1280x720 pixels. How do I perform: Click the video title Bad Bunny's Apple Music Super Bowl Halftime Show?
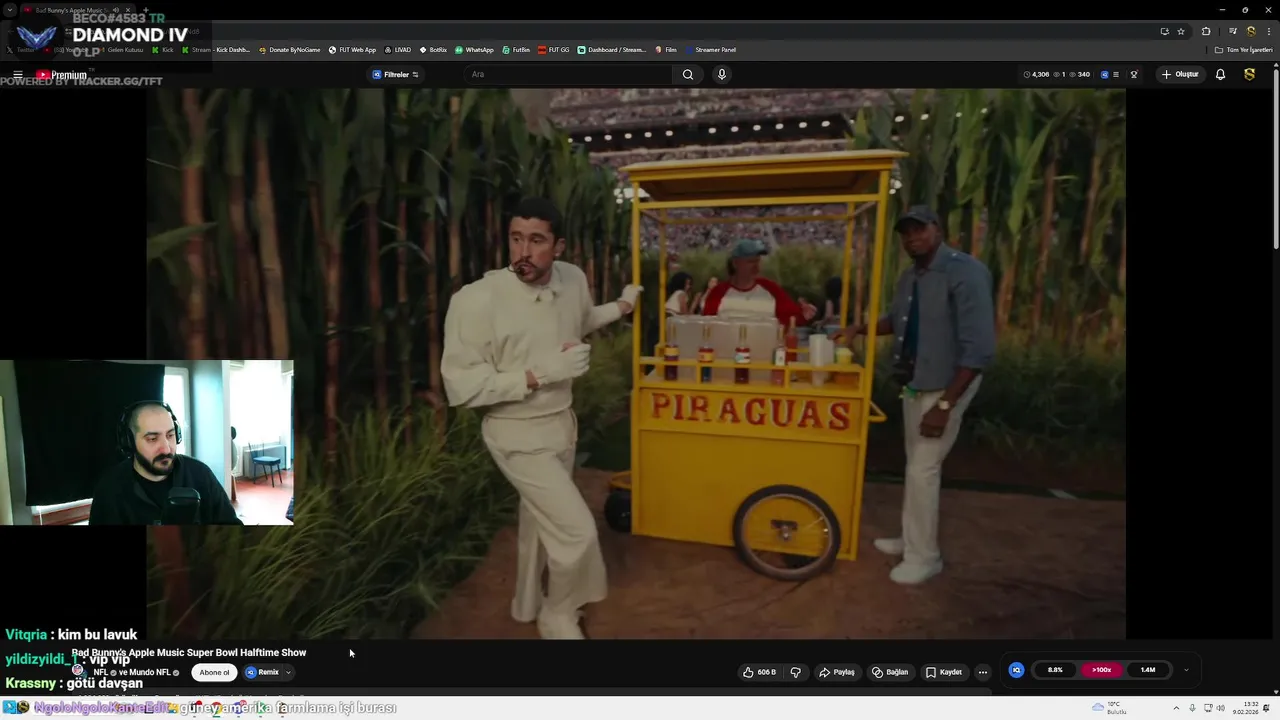(x=189, y=652)
